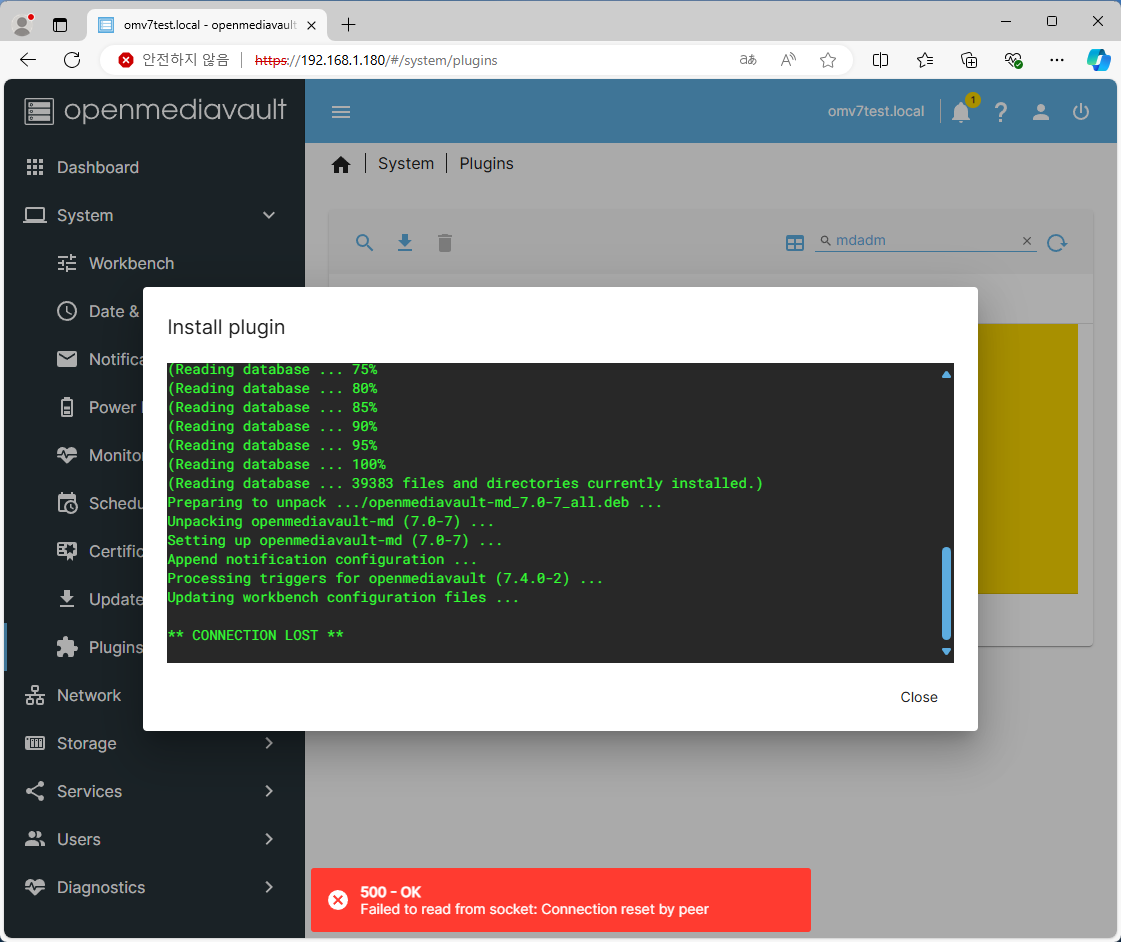This screenshot has width=1121, height=942.
Task: Reload the plugin list
Action: point(1057,243)
